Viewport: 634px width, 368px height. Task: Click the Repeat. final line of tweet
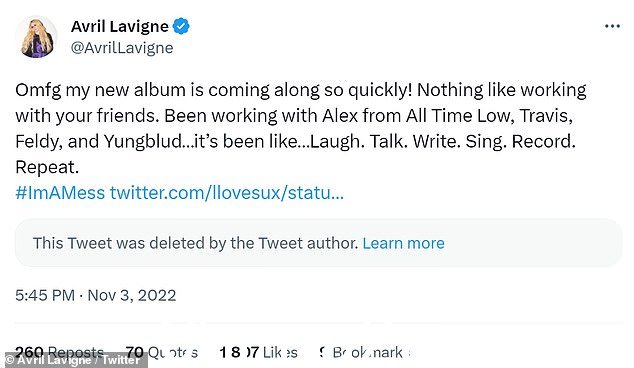click(47, 167)
